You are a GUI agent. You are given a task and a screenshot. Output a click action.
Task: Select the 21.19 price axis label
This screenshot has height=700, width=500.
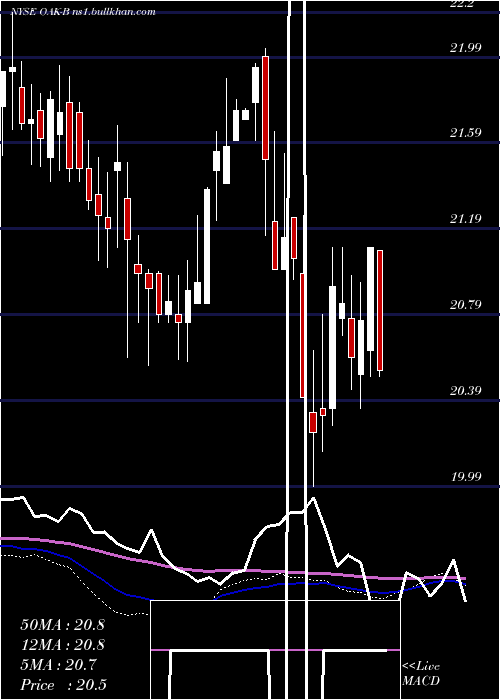pos(466,219)
